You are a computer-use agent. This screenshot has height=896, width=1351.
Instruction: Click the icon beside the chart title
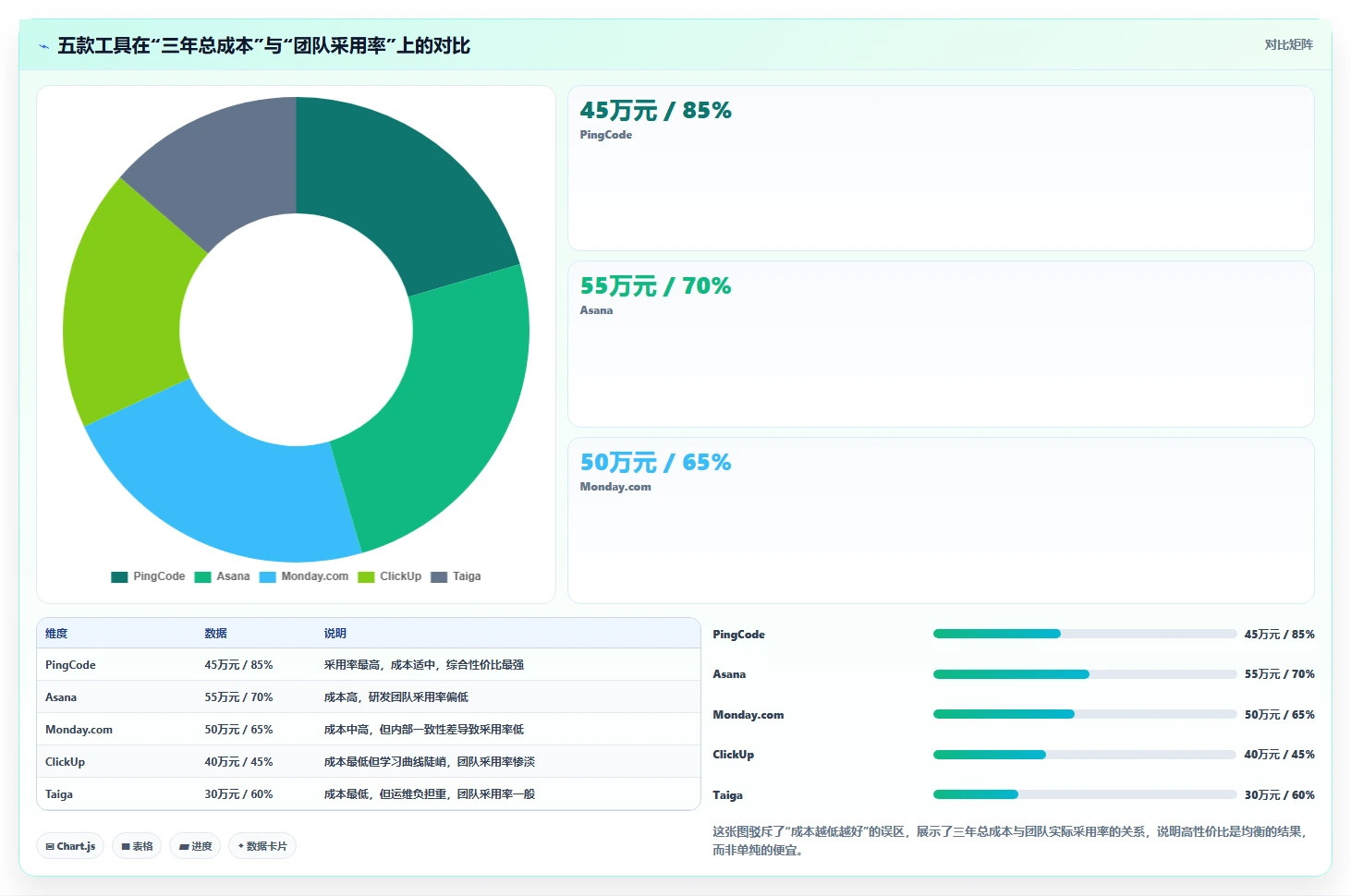coord(43,46)
